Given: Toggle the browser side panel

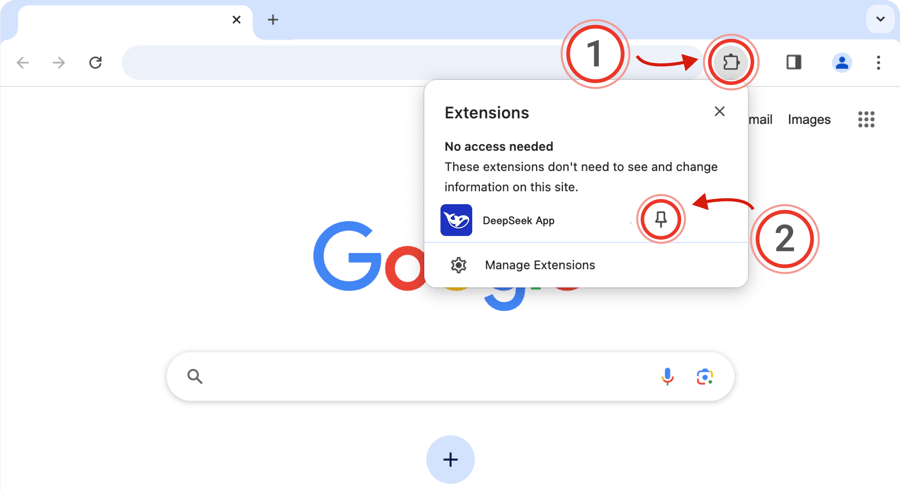Looking at the screenshot, I should coord(794,62).
